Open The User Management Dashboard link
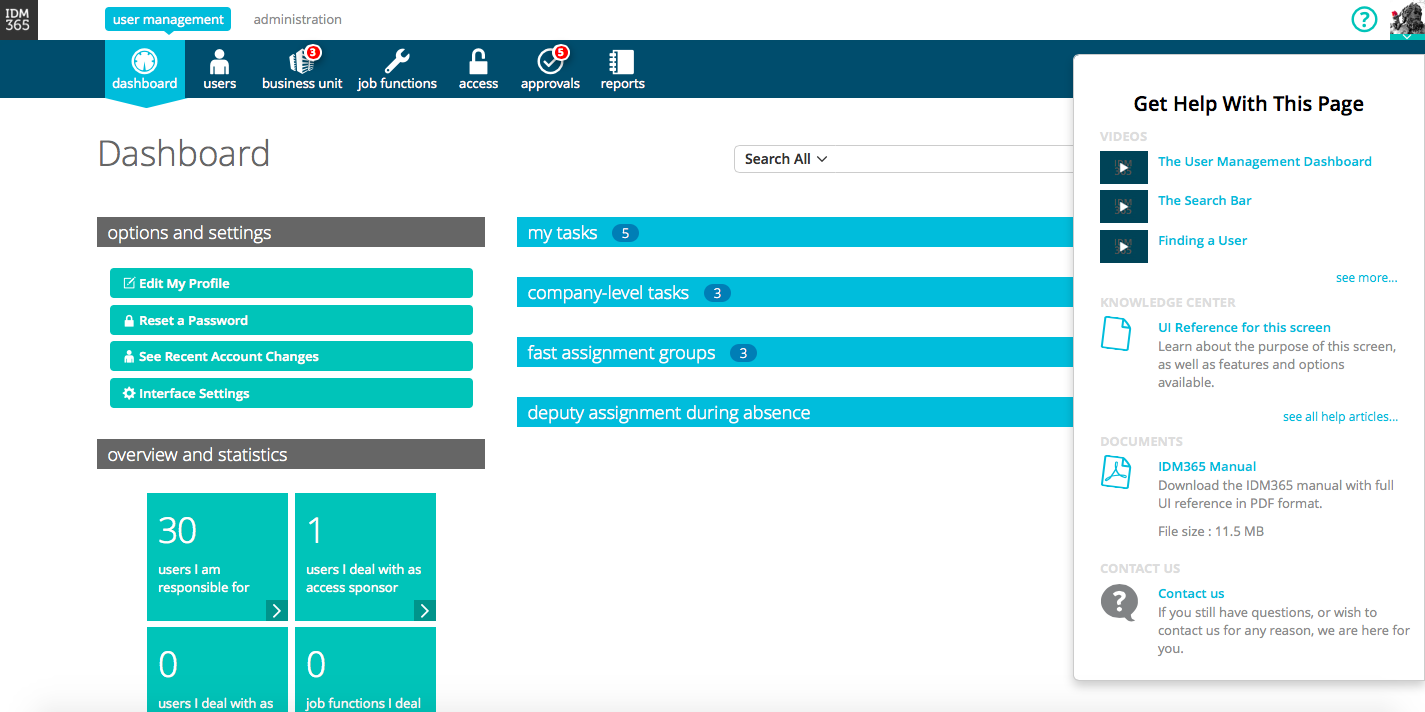 click(x=1265, y=161)
